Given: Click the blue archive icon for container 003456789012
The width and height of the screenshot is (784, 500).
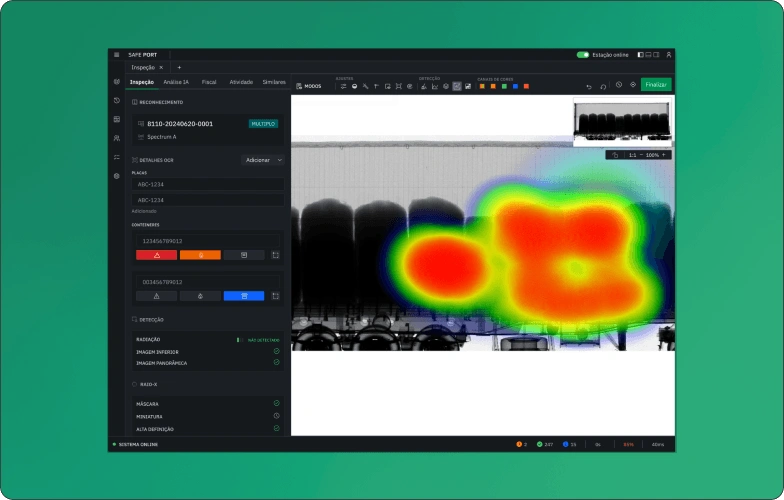Looking at the screenshot, I should coord(244,296).
